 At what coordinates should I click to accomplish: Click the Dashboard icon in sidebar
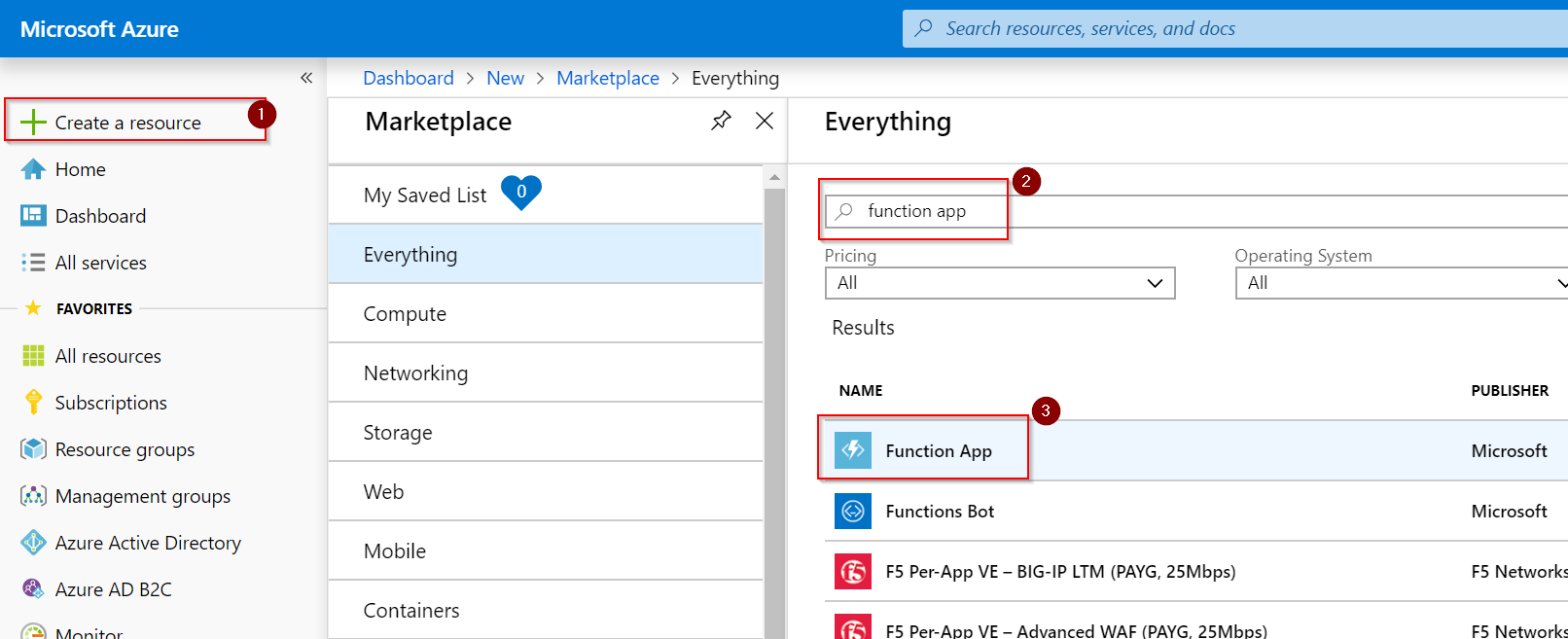33,216
